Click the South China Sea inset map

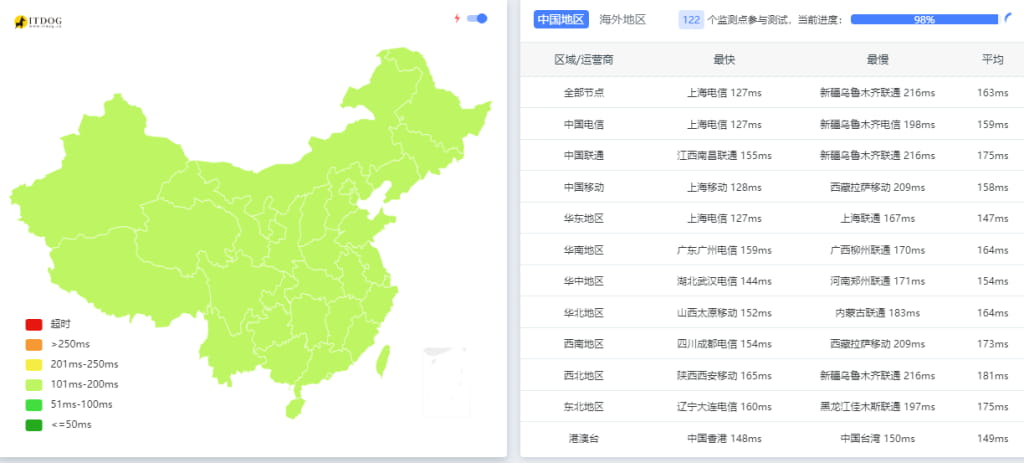445,380
